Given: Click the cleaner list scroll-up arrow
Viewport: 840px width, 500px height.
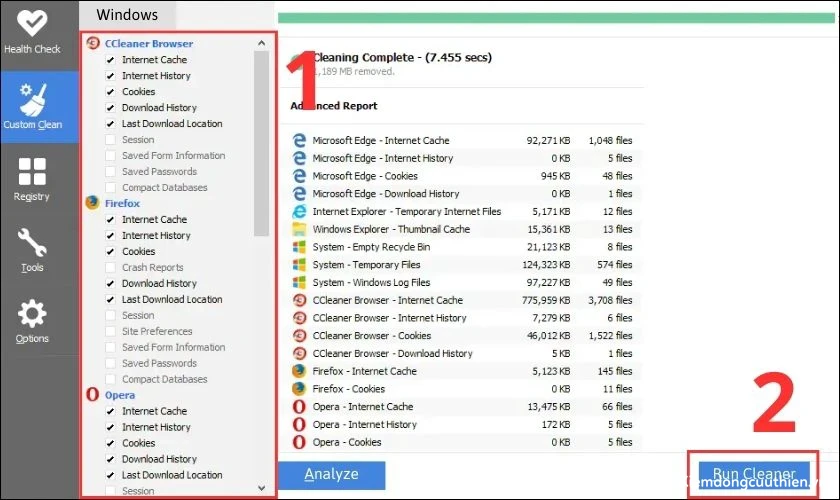Looking at the screenshot, I should [261, 43].
